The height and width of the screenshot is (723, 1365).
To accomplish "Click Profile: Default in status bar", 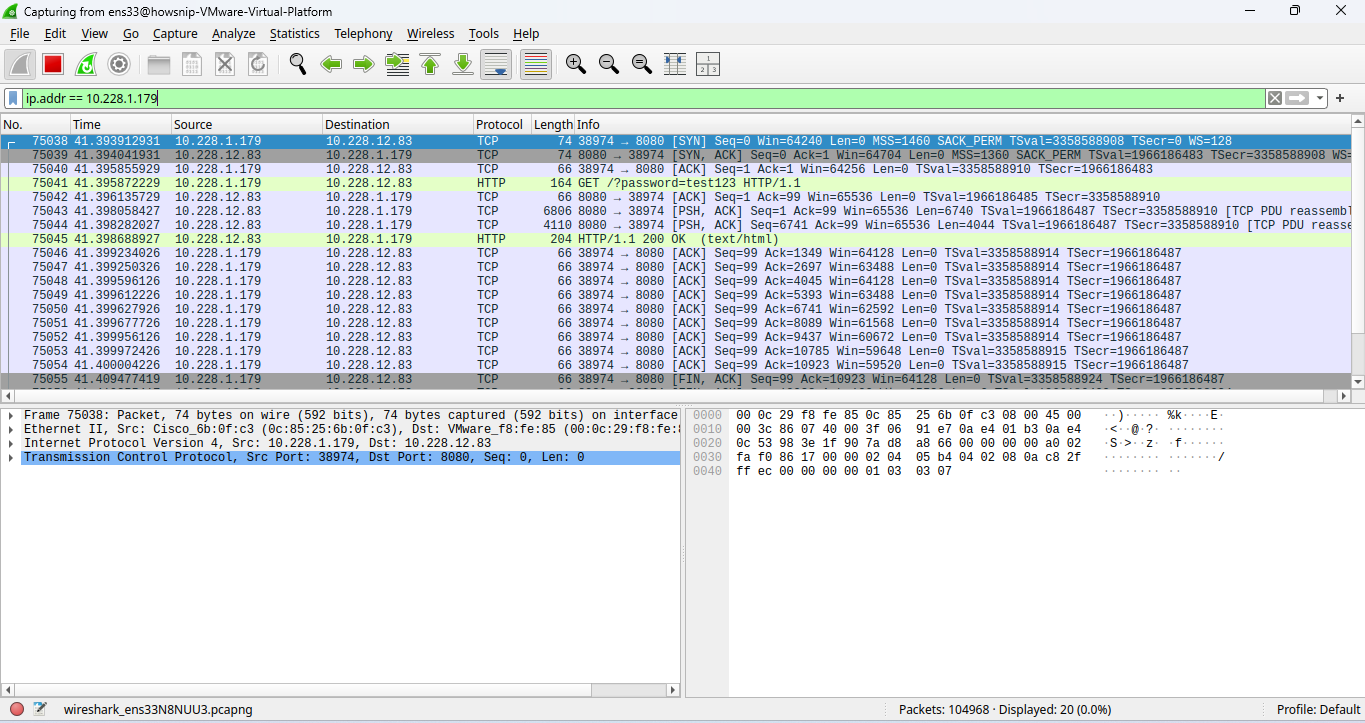I will pyautogui.click(x=1318, y=710).
